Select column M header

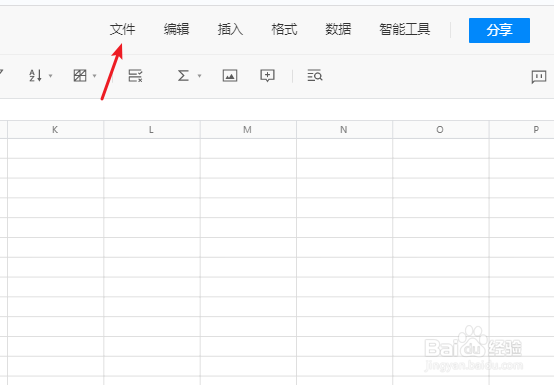tap(248, 130)
